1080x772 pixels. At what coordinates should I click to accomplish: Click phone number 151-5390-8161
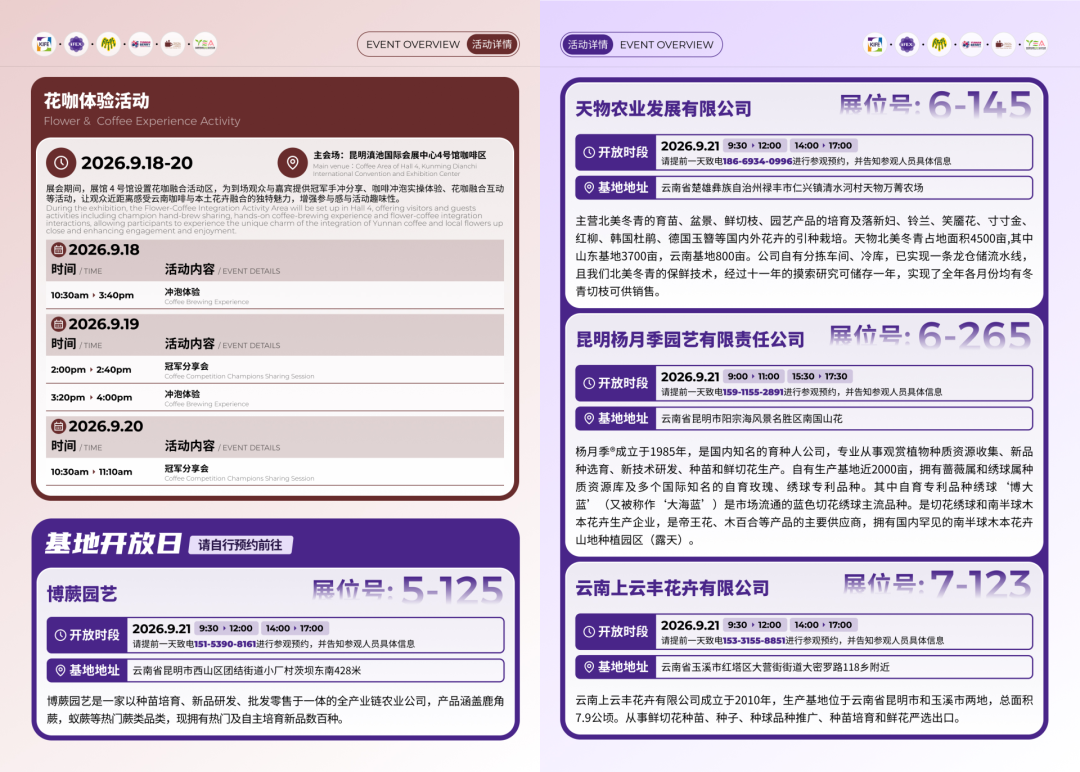pyautogui.click(x=225, y=644)
